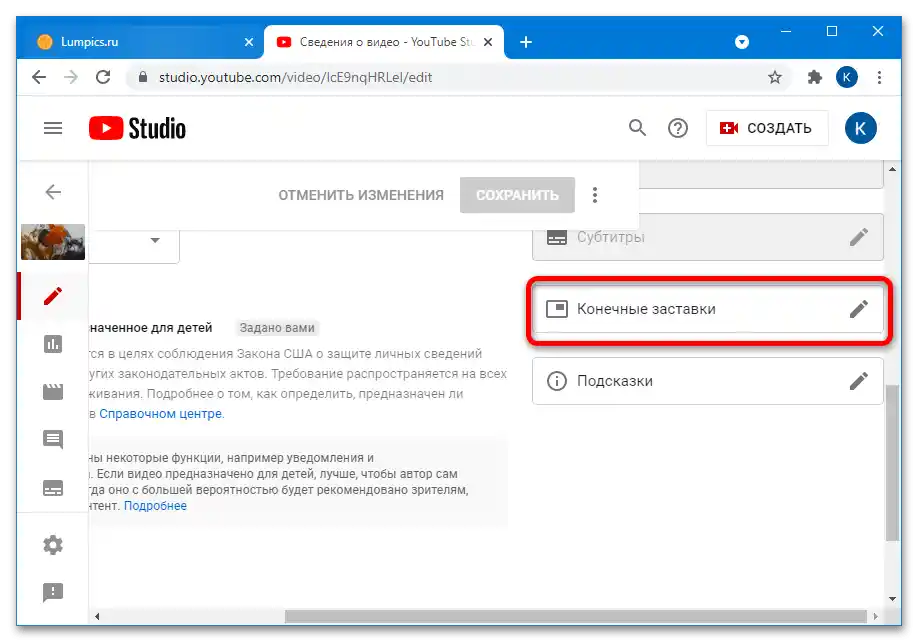Image resolution: width=918 pixels, height=642 pixels.
Task: Open the Справочном центре link
Action: (x=161, y=413)
